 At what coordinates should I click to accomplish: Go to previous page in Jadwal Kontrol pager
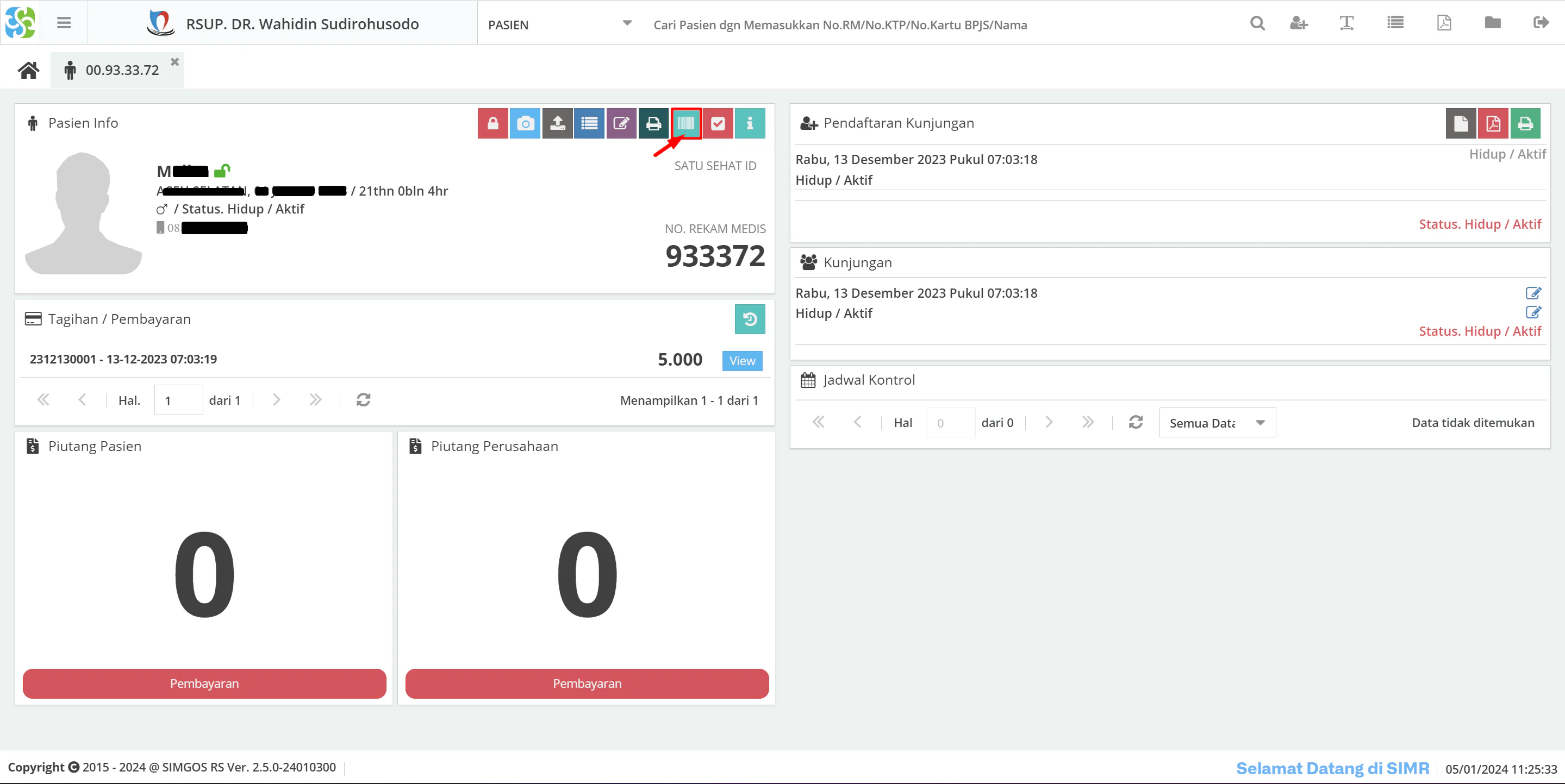pyautogui.click(x=857, y=422)
